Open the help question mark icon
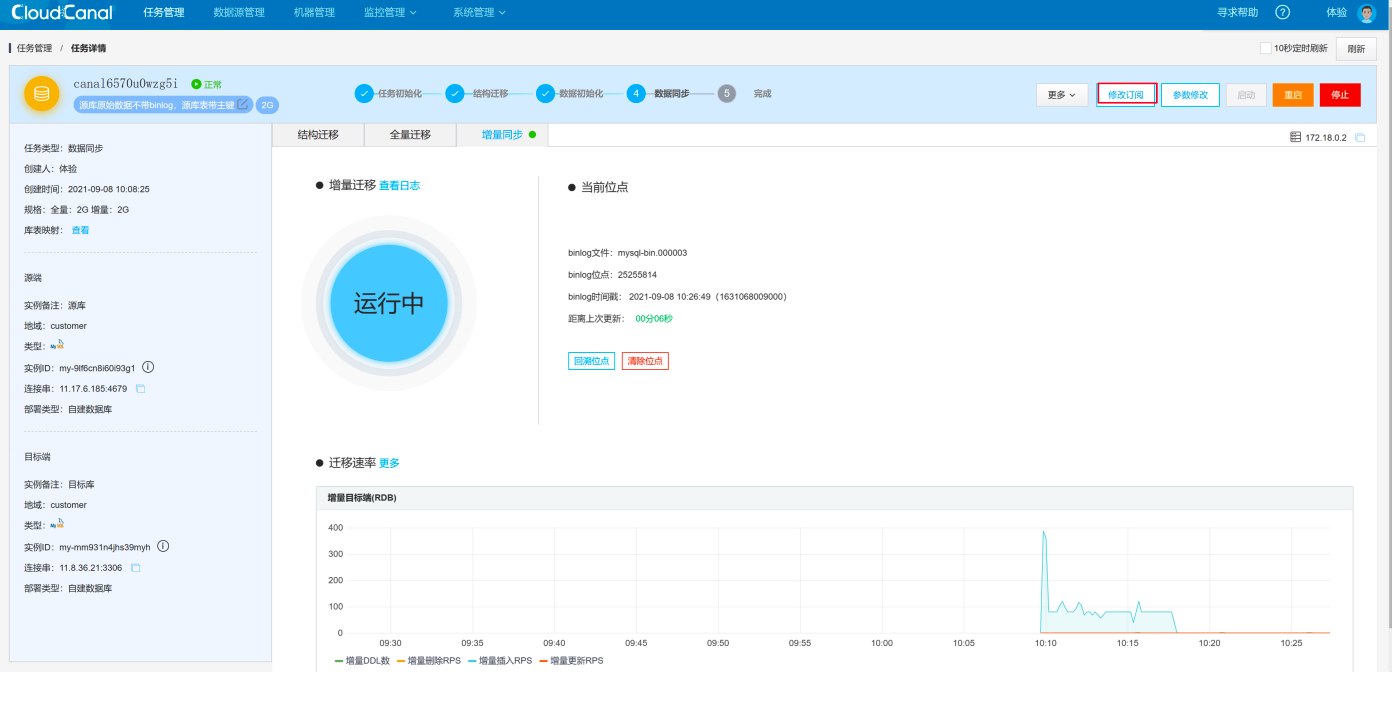 (1283, 12)
